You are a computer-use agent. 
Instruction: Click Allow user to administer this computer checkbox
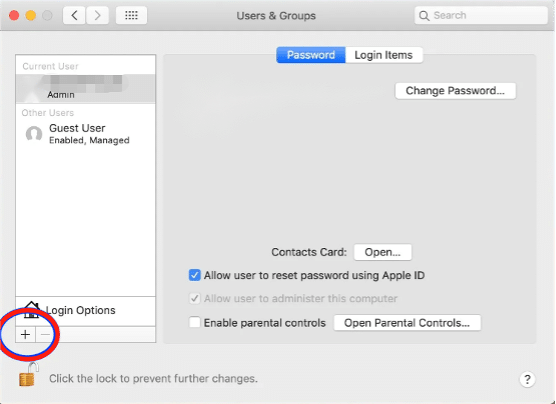point(195,298)
